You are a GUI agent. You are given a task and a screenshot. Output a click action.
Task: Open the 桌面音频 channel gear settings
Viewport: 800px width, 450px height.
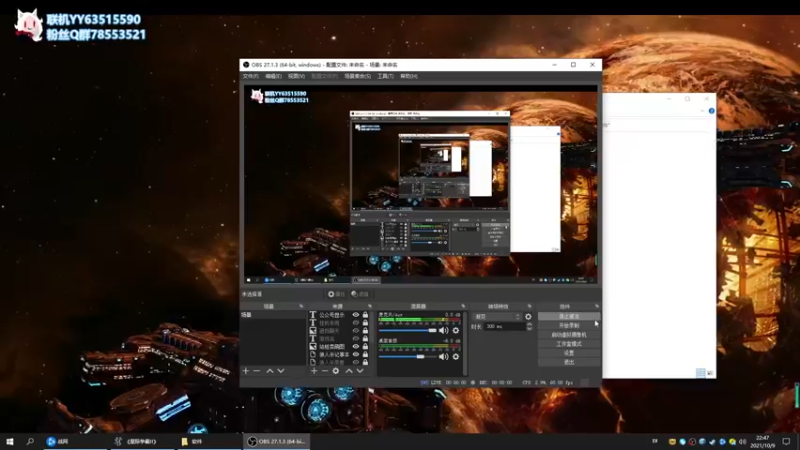click(456, 357)
